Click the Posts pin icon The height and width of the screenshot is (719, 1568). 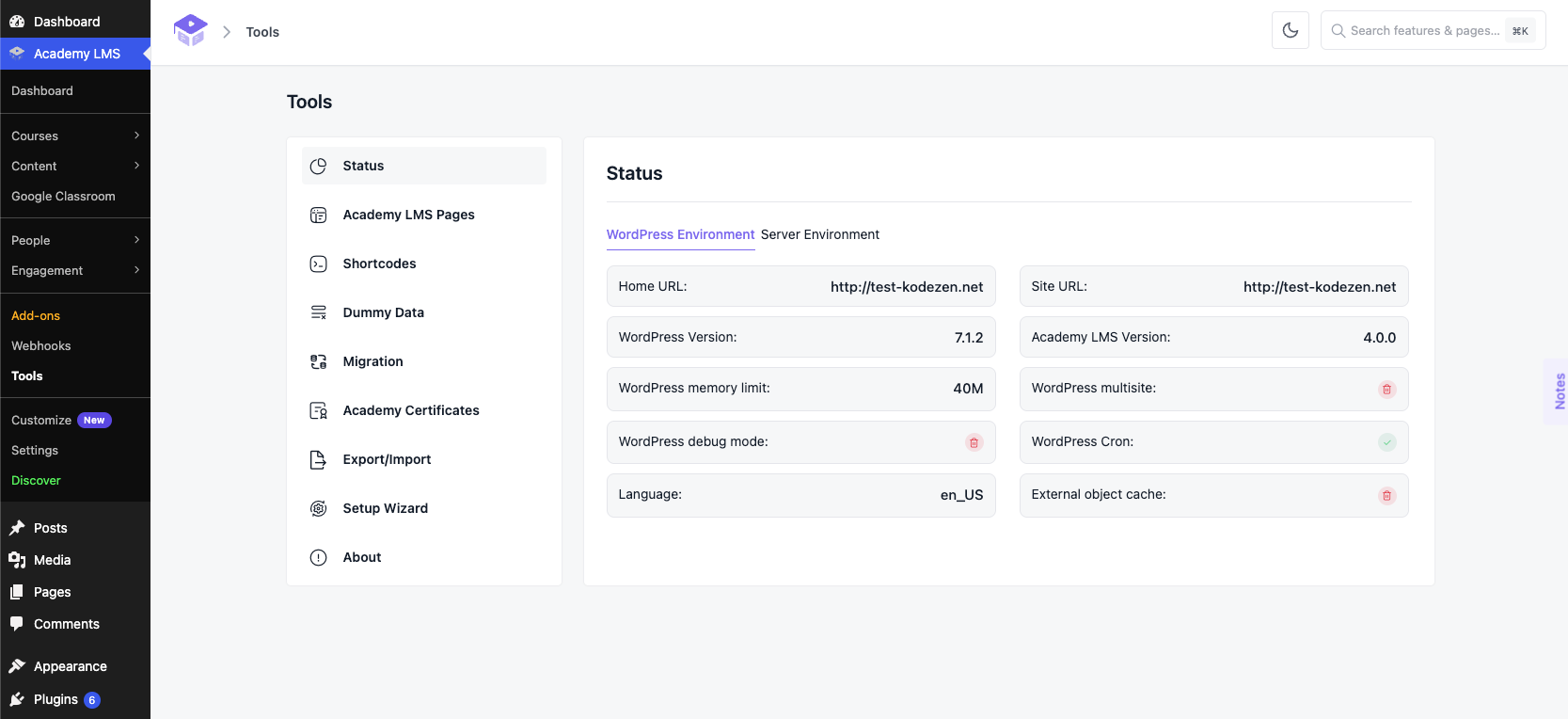click(x=17, y=528)
